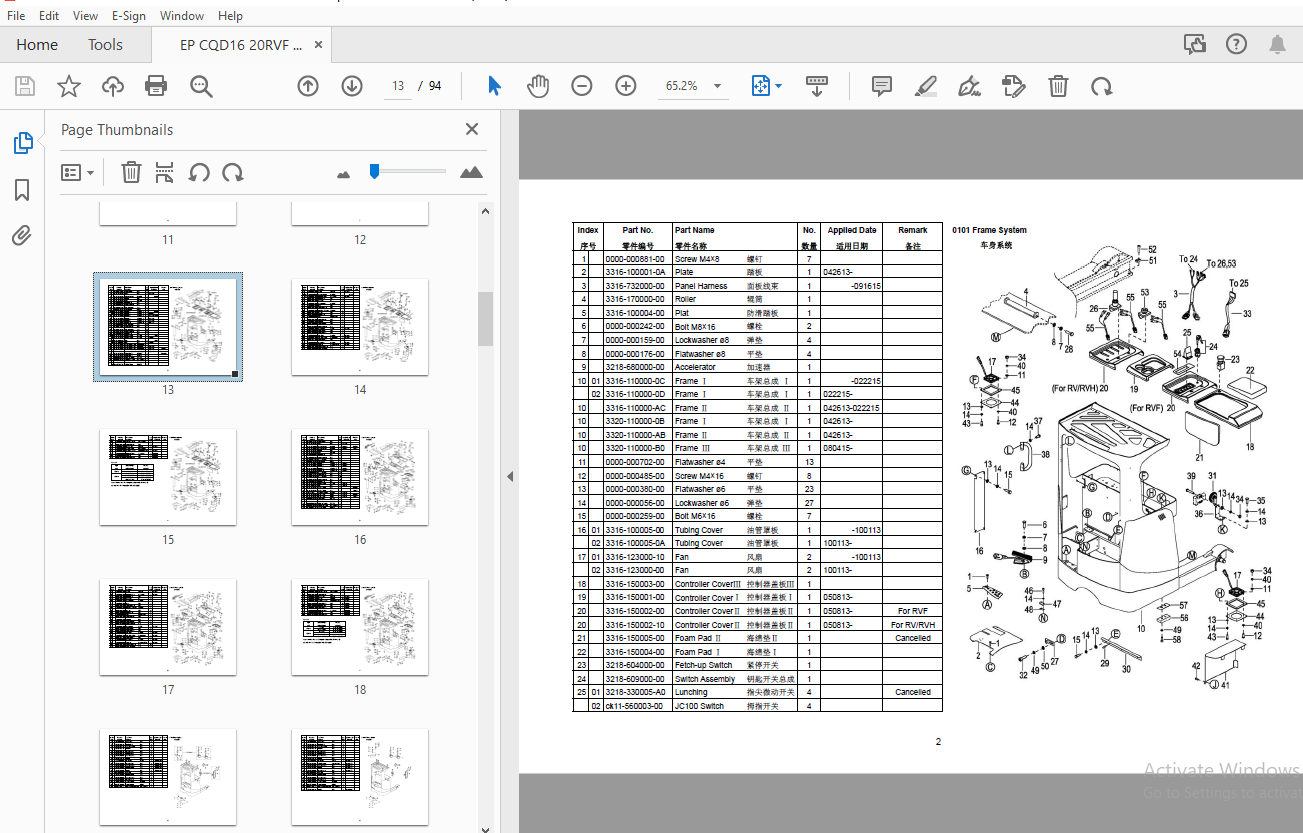Enlarge thumbnails using the large mountain icon
This screenshot has width=1303, height=833.
click(471, 172)
